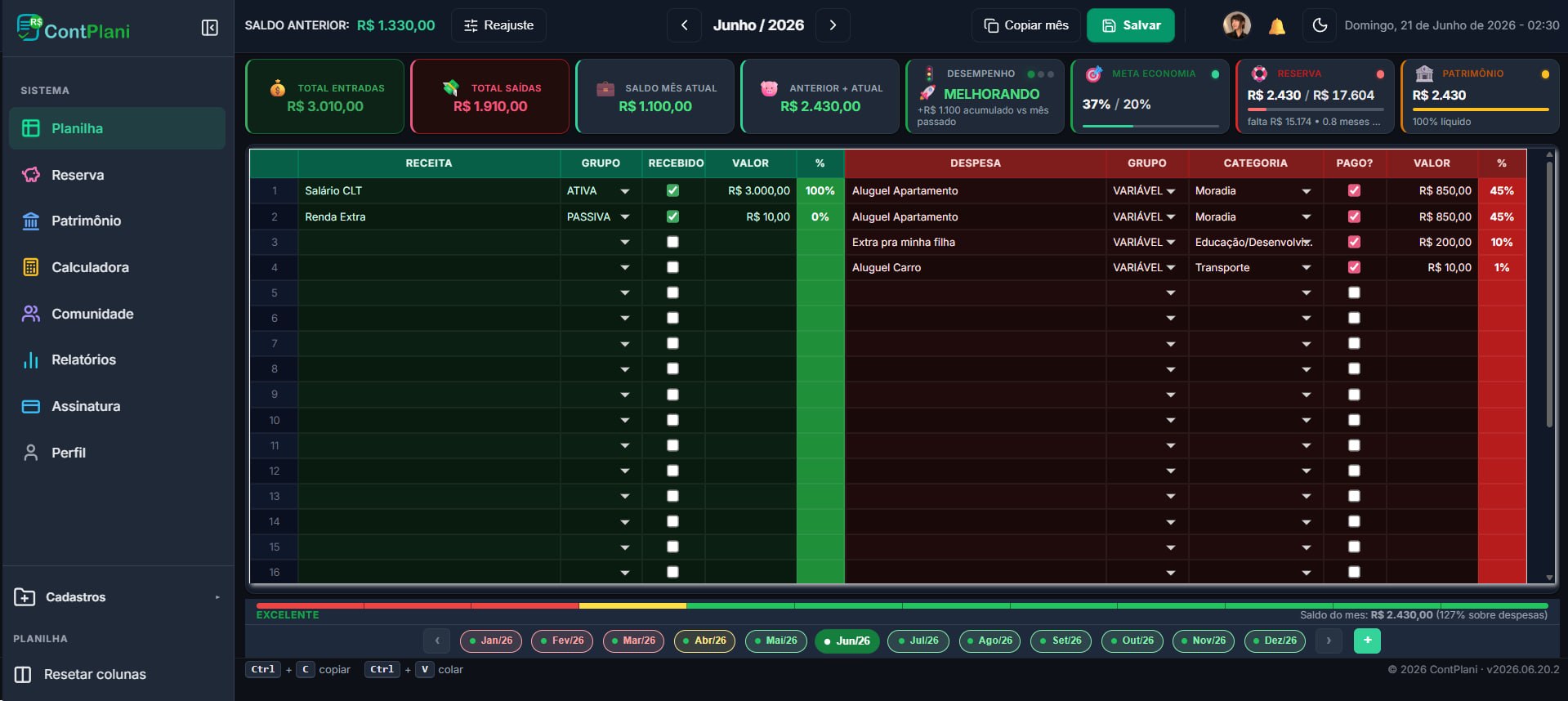Viewport: 1568px width, 701px height.
Task: Click the bank icon in Patrimônio card
Action: pos(1424,74)
